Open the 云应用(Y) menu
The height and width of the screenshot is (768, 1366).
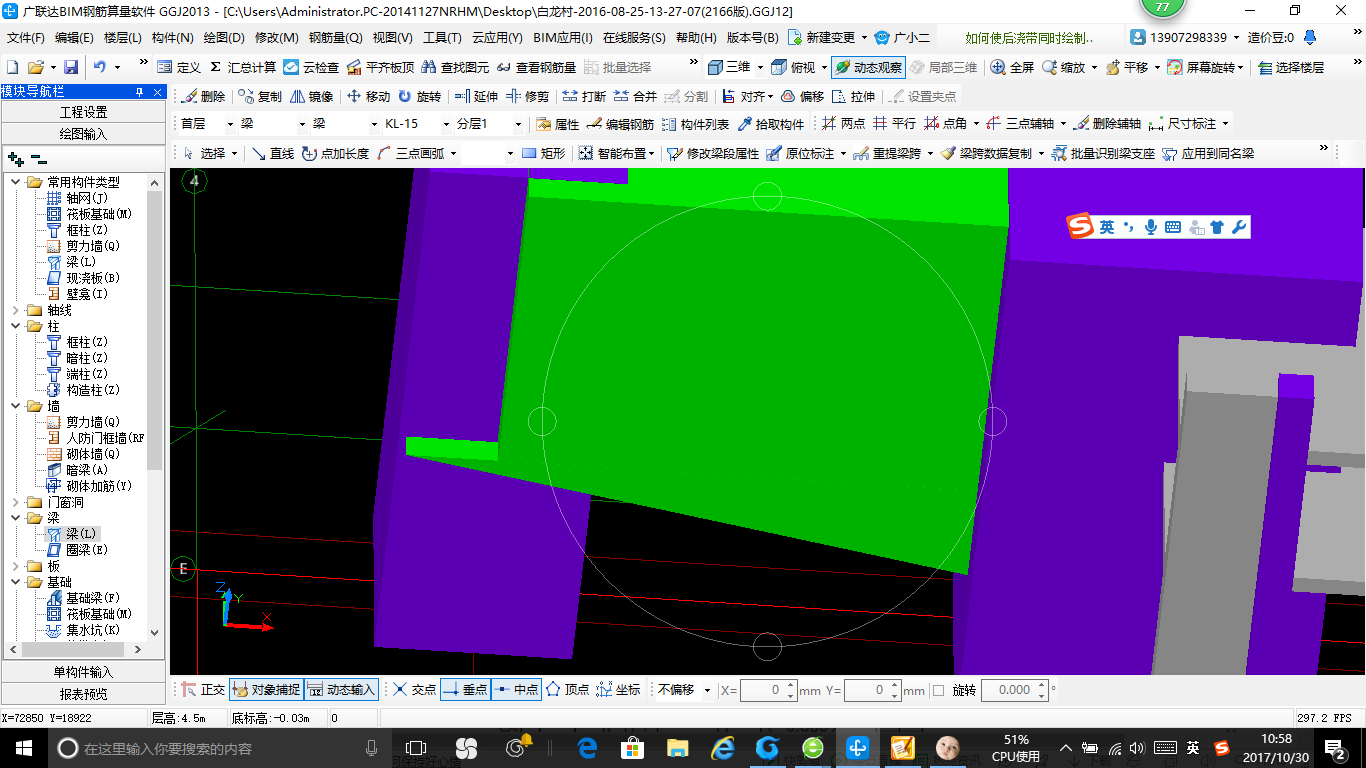tap(497, 37)
